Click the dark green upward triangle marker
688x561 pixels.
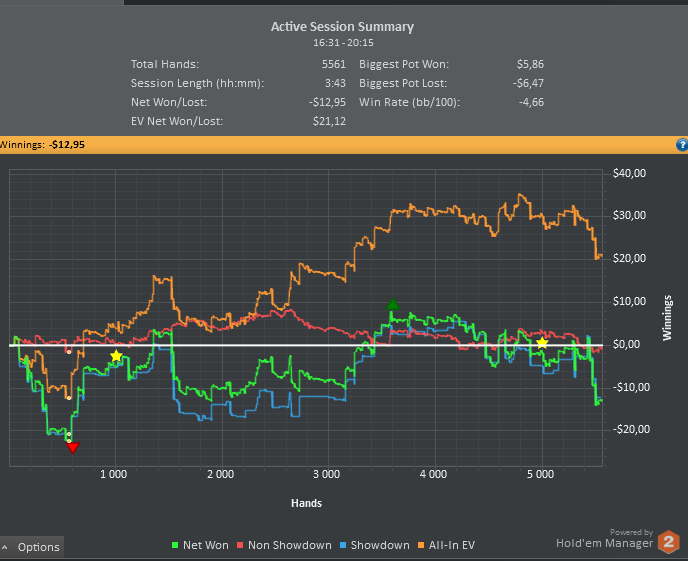[393, 304]
